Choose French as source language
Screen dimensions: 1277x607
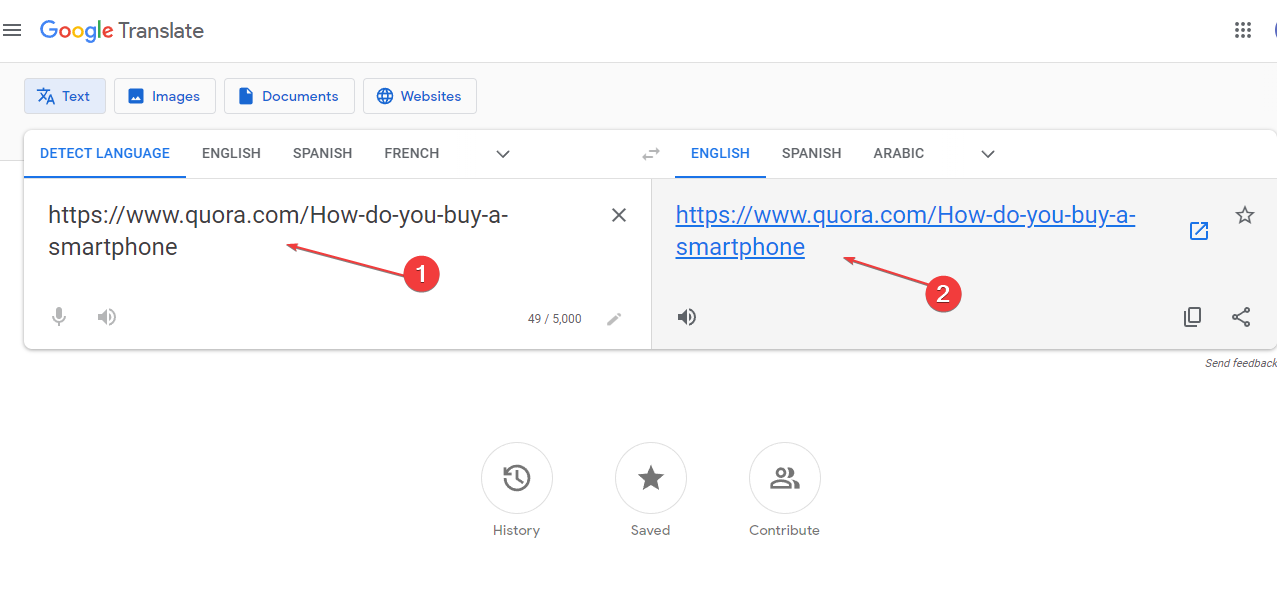coord(412,153)
